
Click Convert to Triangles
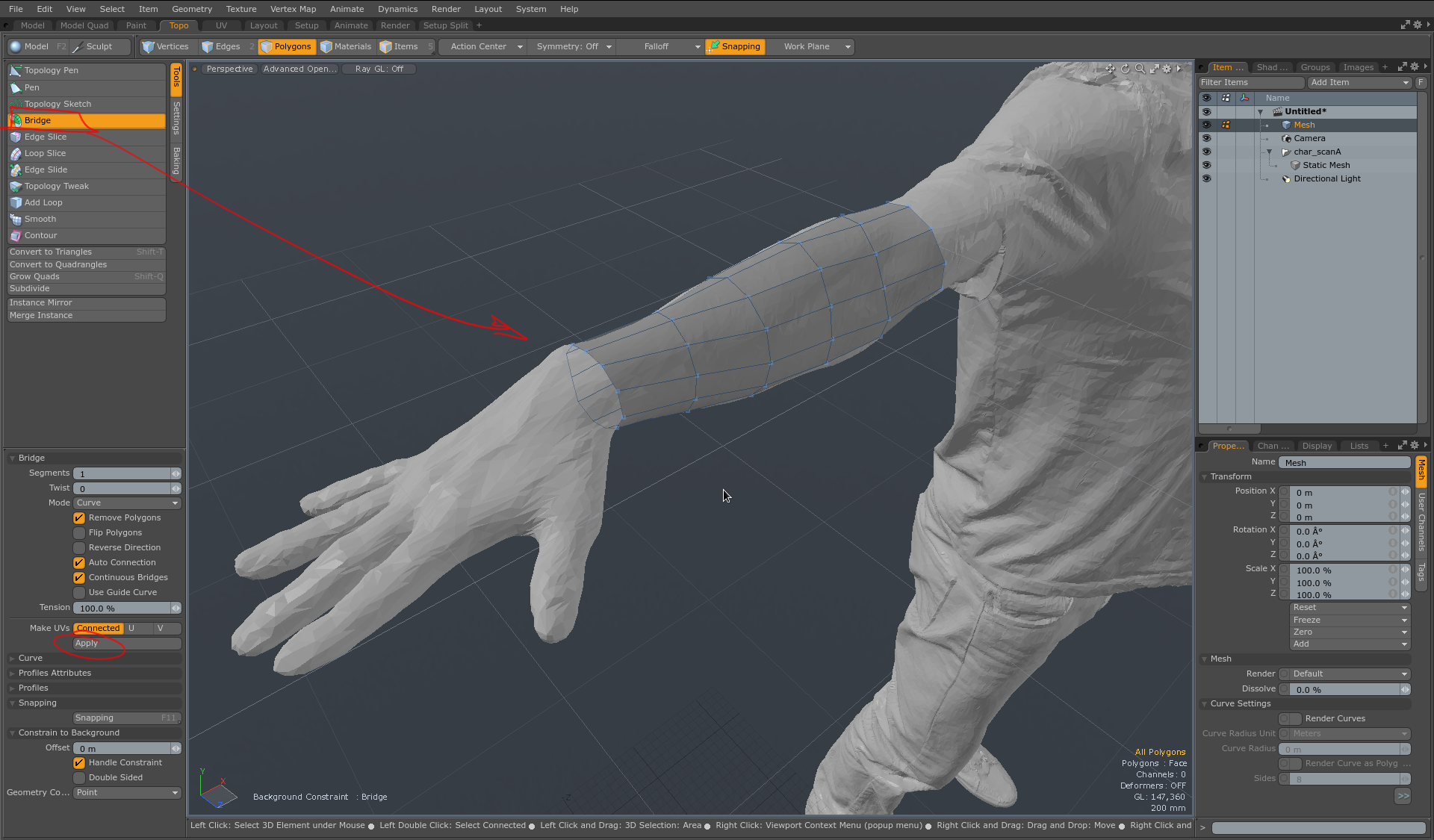51,252
